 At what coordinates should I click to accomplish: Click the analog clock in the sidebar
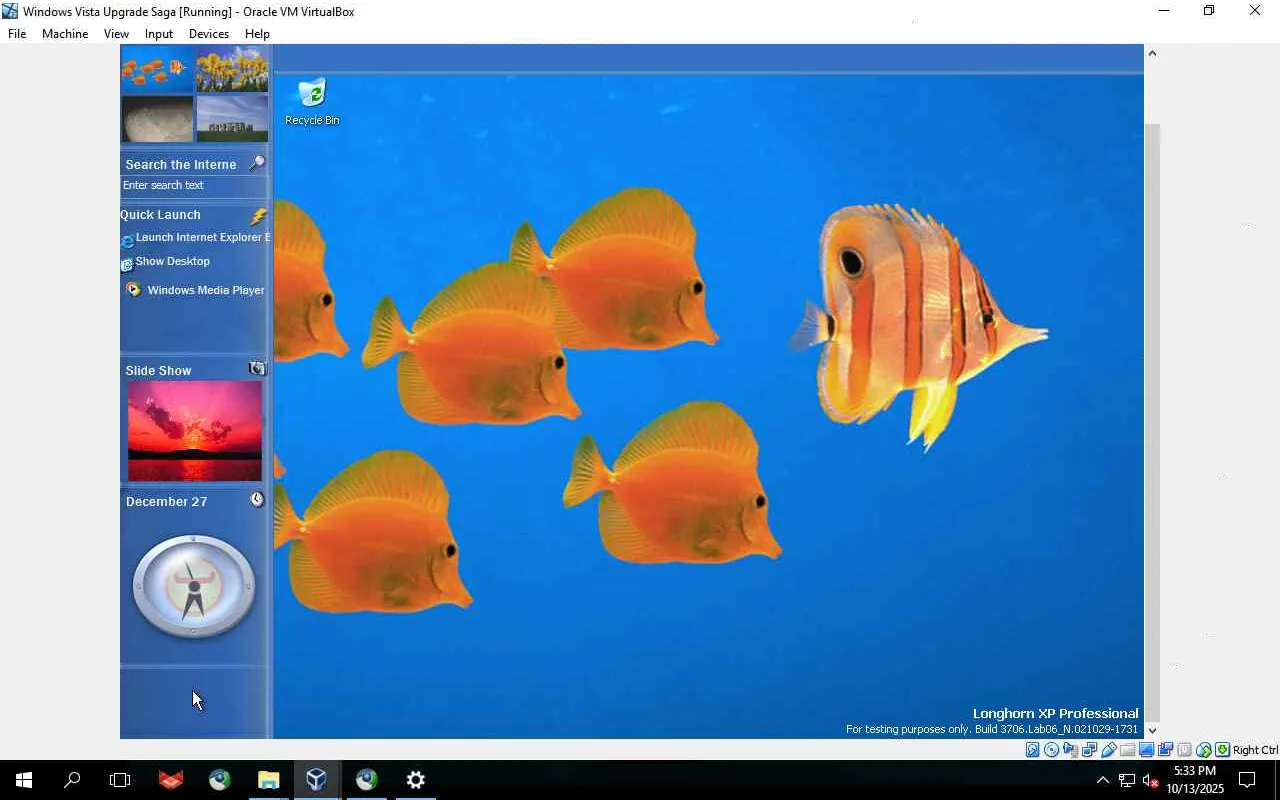tap(194, 587)
